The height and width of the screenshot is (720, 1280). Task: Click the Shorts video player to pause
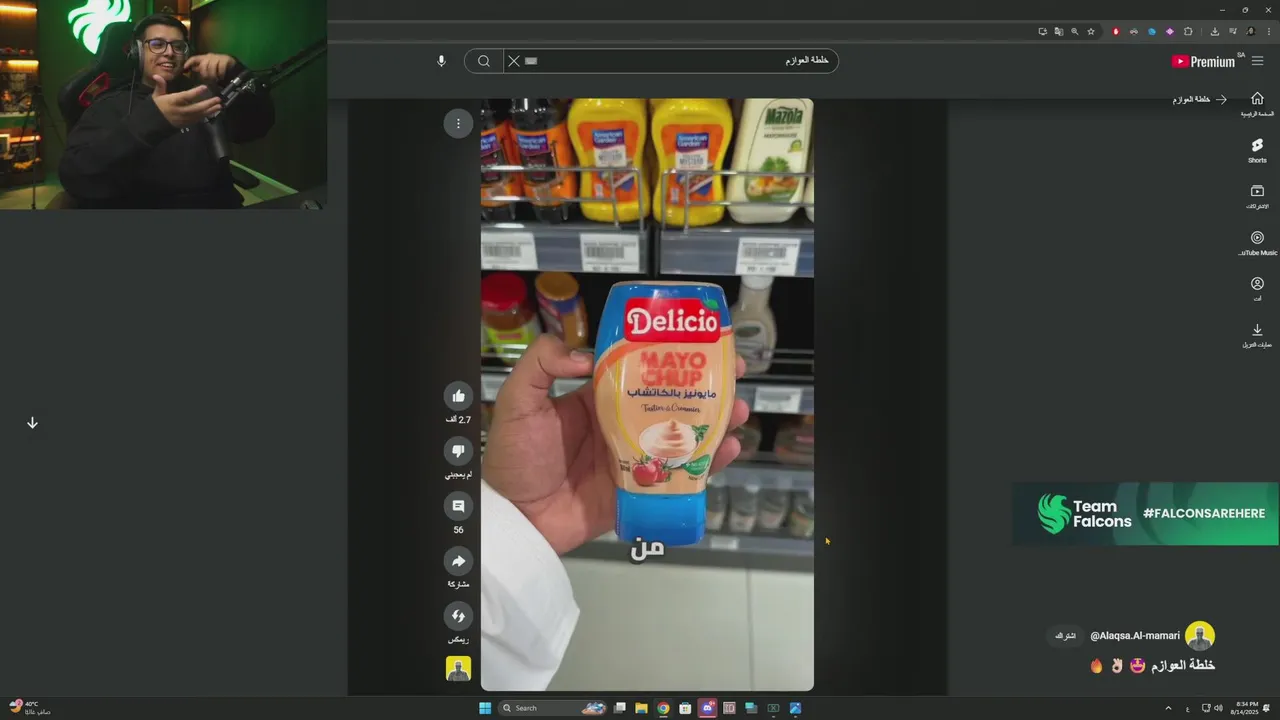tap(647, 394)
